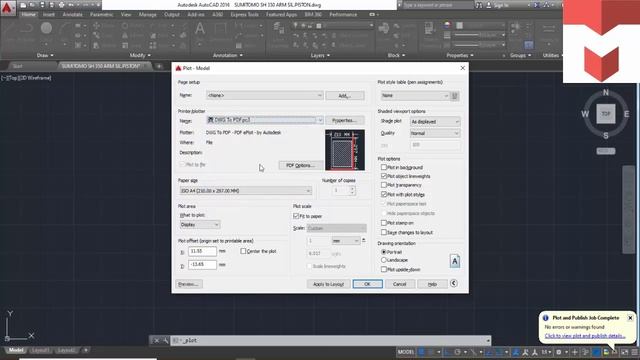Click the PDF Options... button
Image resolution: width=640 pixels, height=360 pixels.
[x=300, y=165]
